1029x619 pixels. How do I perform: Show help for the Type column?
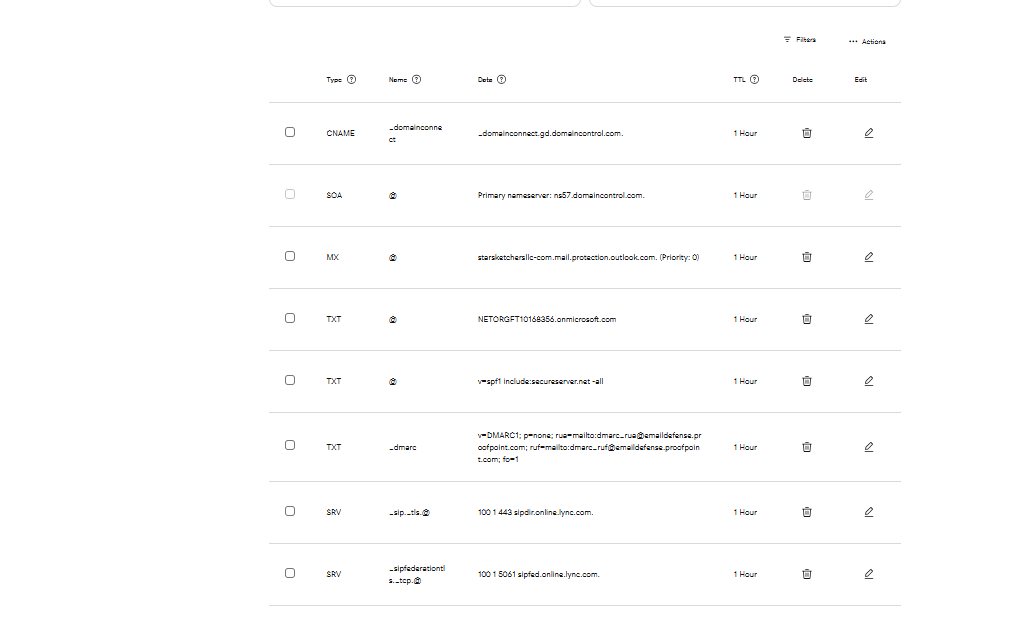click(352, 80)
